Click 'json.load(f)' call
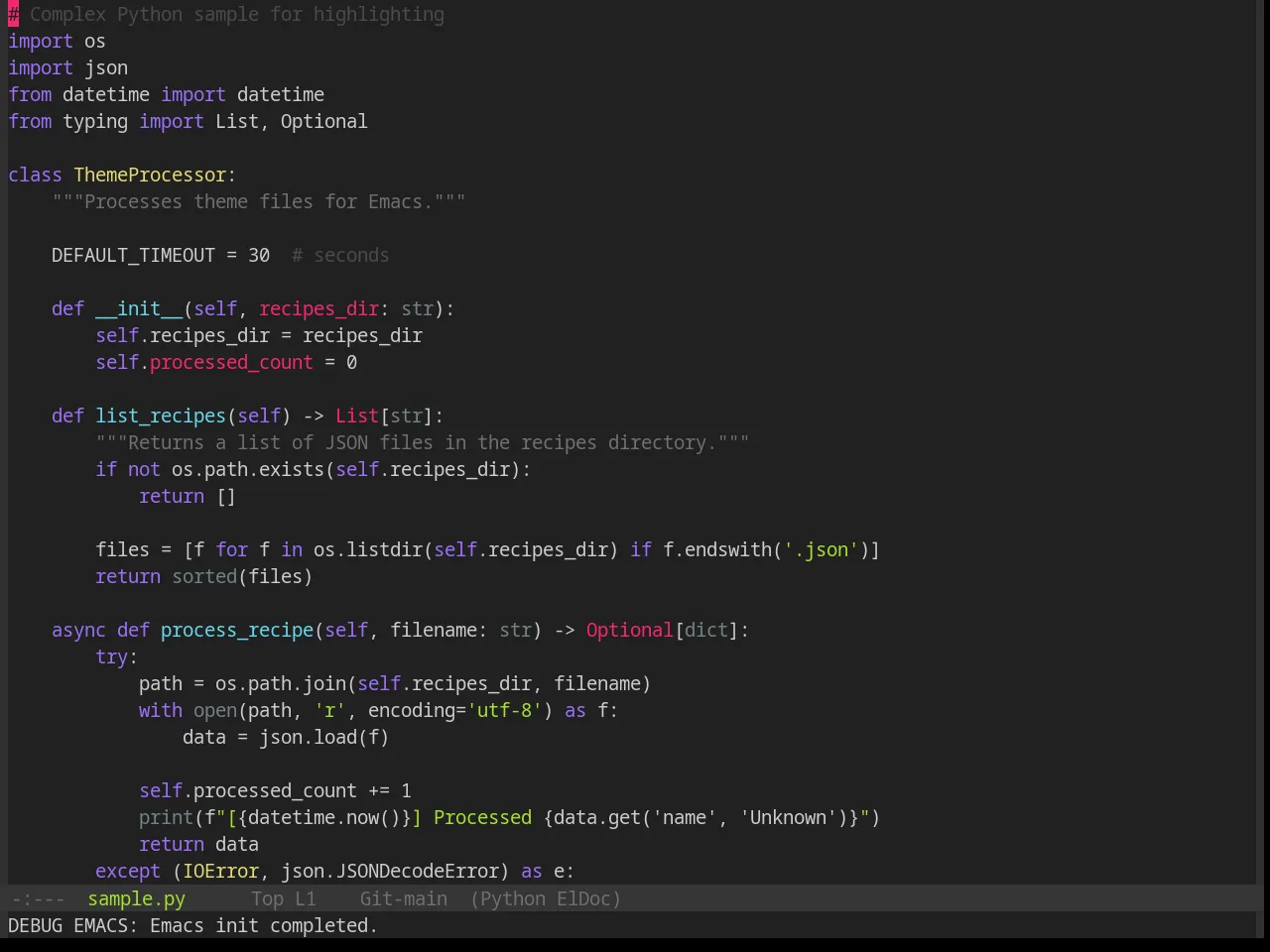Viewport: 1270px width, 952px height. [x=323, y=738]
